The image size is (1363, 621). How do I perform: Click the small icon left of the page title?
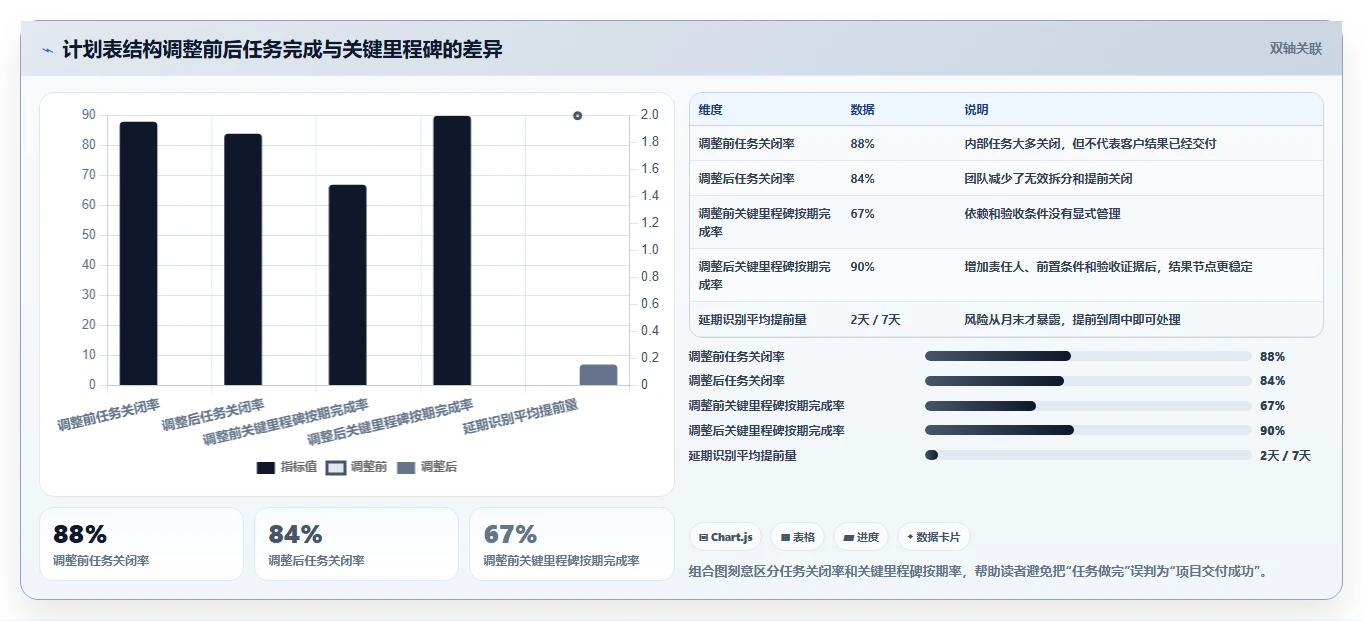pos(47,50)
